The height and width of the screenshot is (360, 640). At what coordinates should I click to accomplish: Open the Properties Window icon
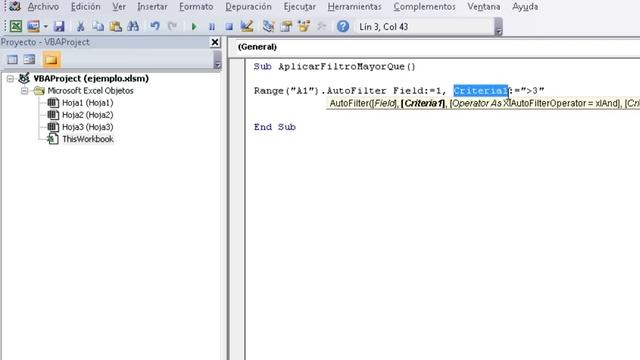coord(286,27)
